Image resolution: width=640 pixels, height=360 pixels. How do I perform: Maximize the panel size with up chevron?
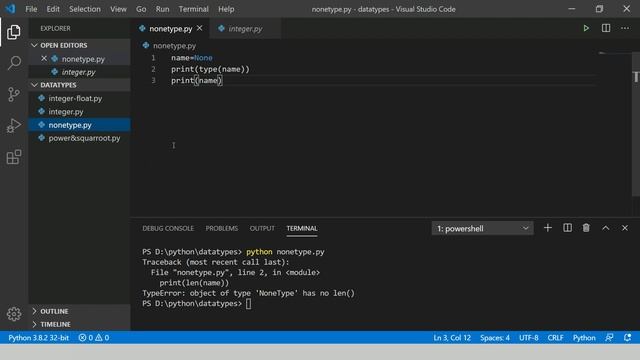(x=606, y=228)
